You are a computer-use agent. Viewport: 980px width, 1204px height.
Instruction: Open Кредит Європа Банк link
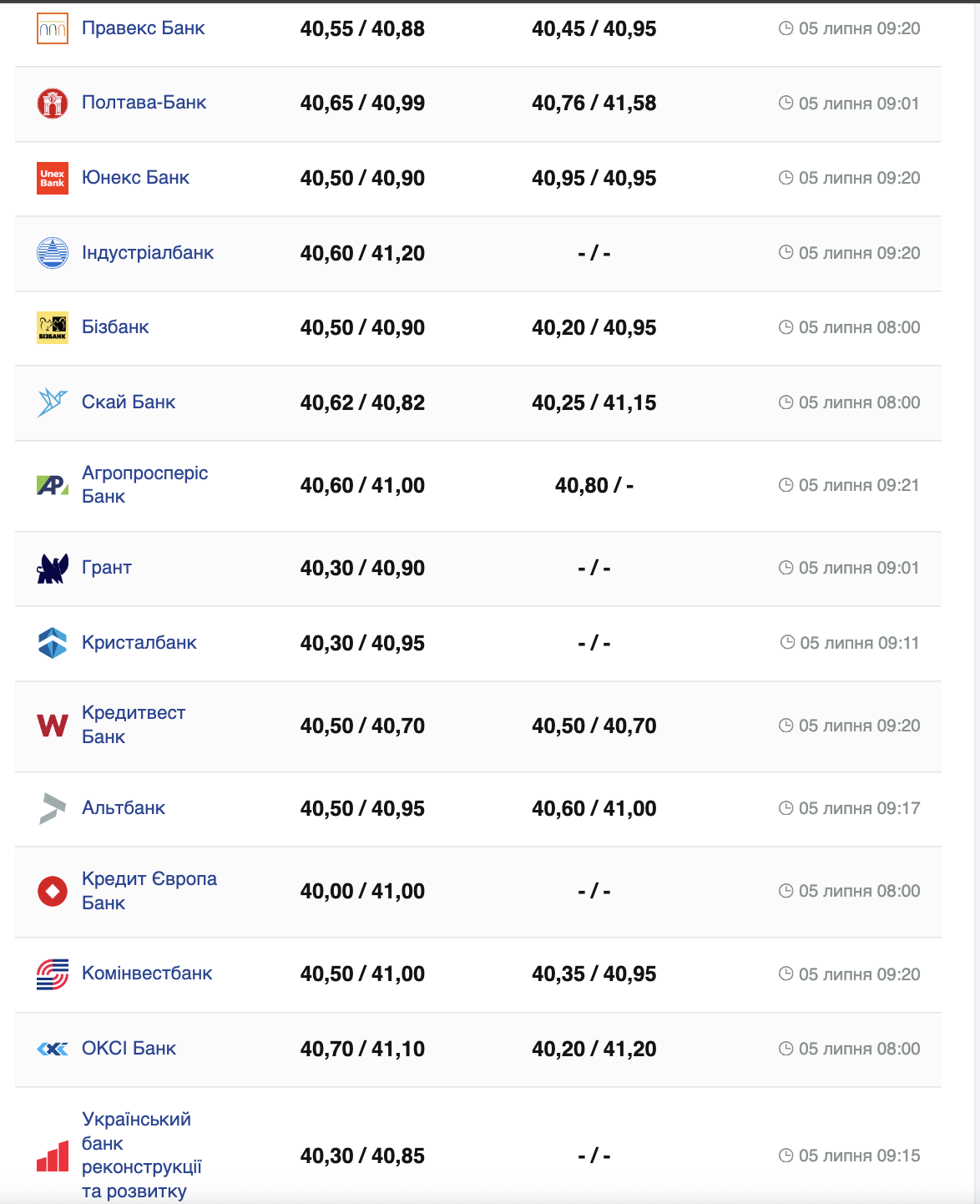click(x=149, y=890)
